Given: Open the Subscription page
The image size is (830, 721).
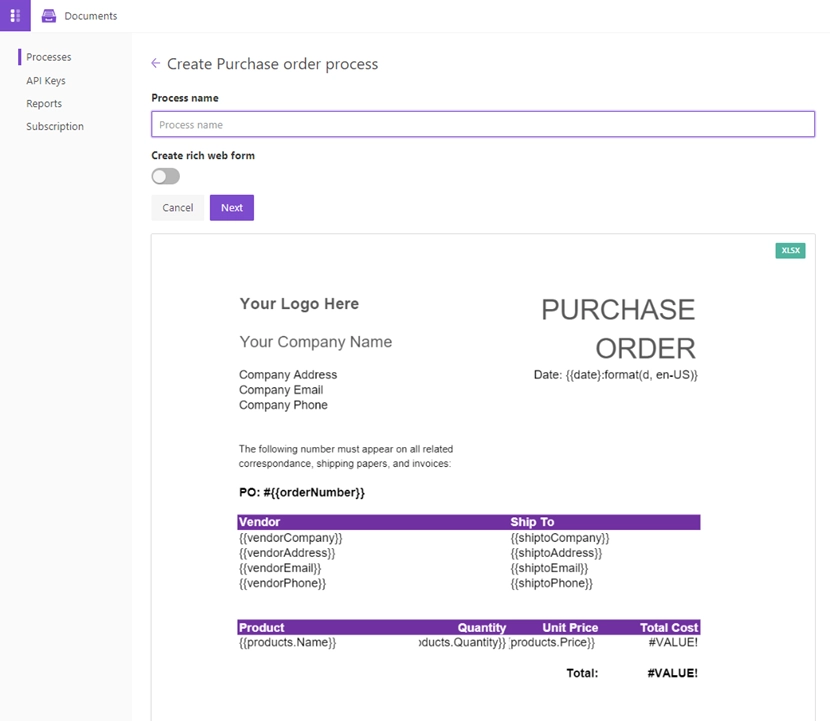Looking at the screenshot, I should click(55, 126).
